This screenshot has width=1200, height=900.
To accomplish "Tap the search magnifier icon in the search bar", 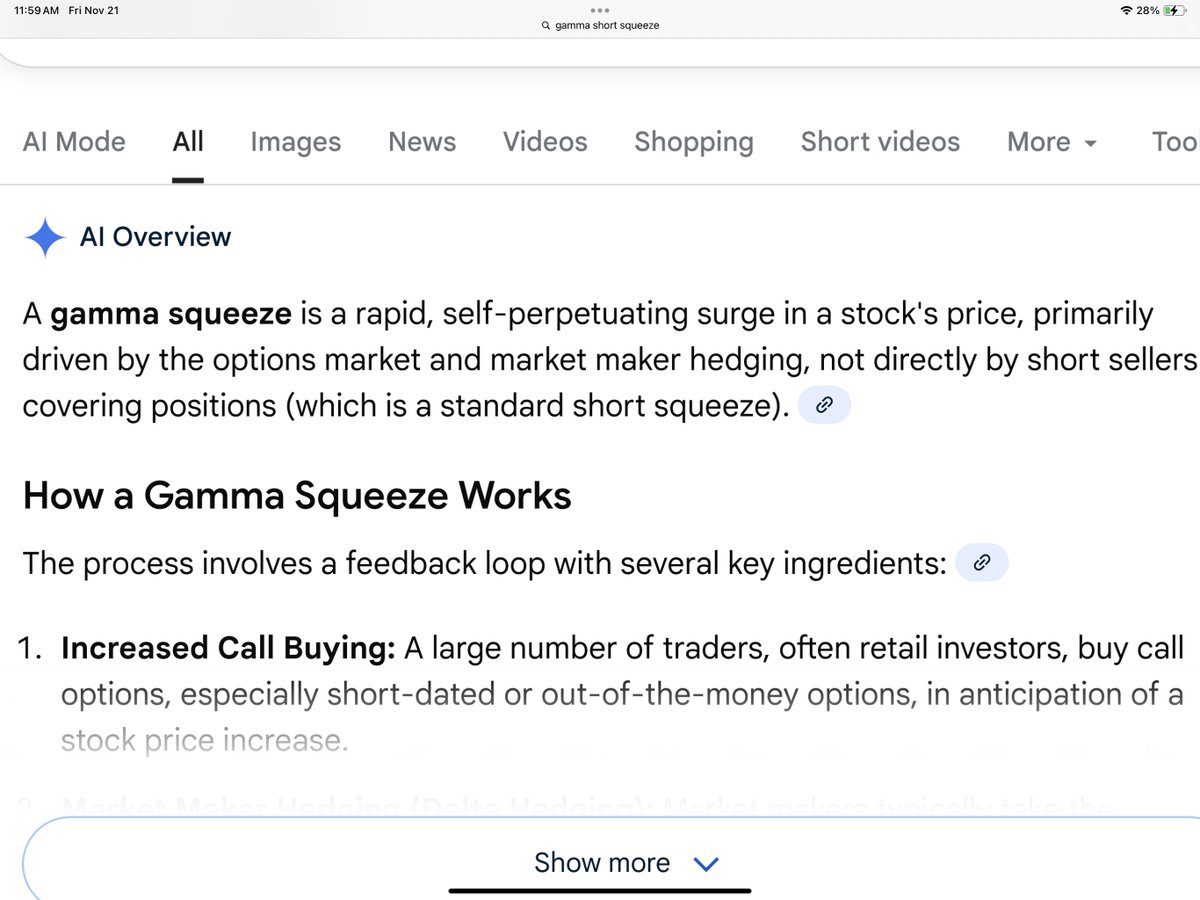I will [545, 25].
